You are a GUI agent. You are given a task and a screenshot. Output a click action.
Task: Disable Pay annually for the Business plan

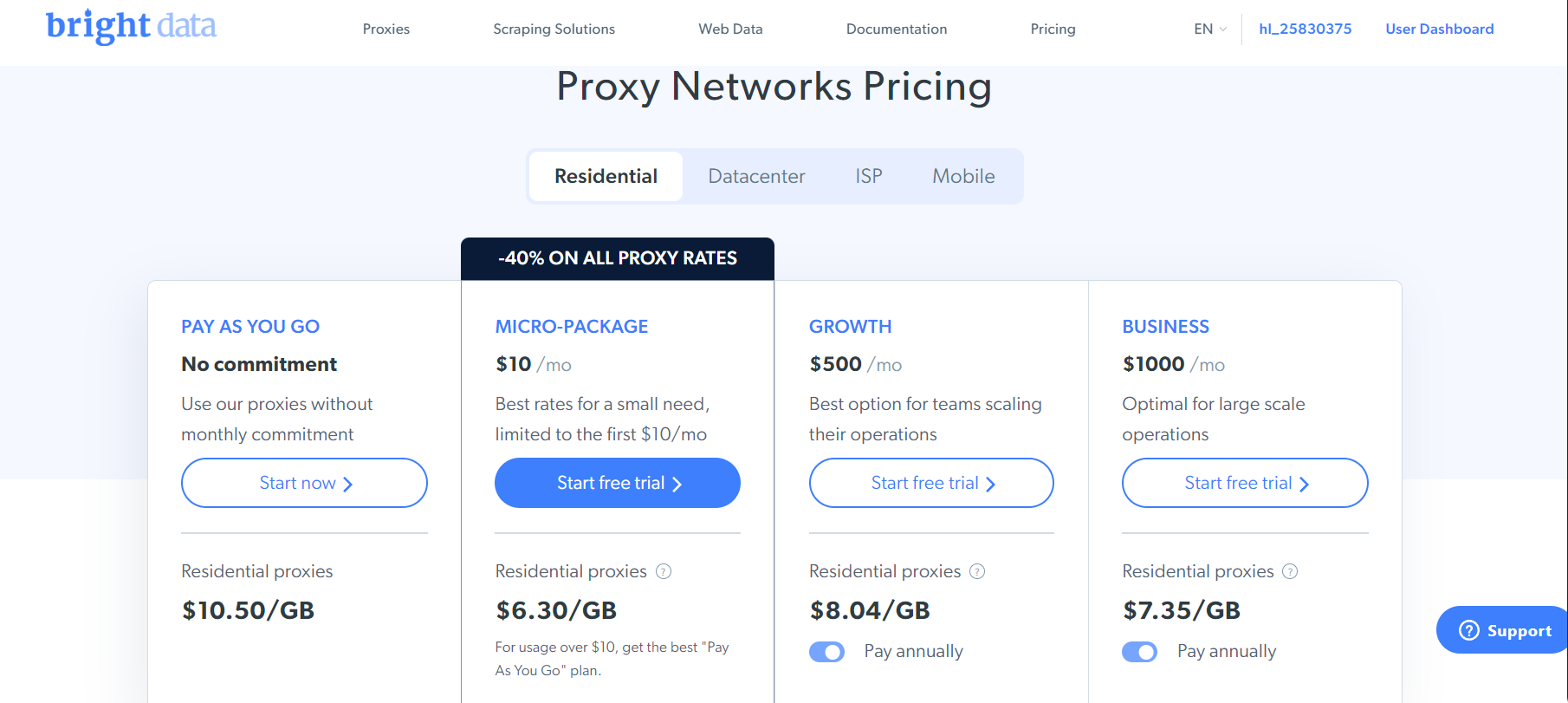[1140, 651]
